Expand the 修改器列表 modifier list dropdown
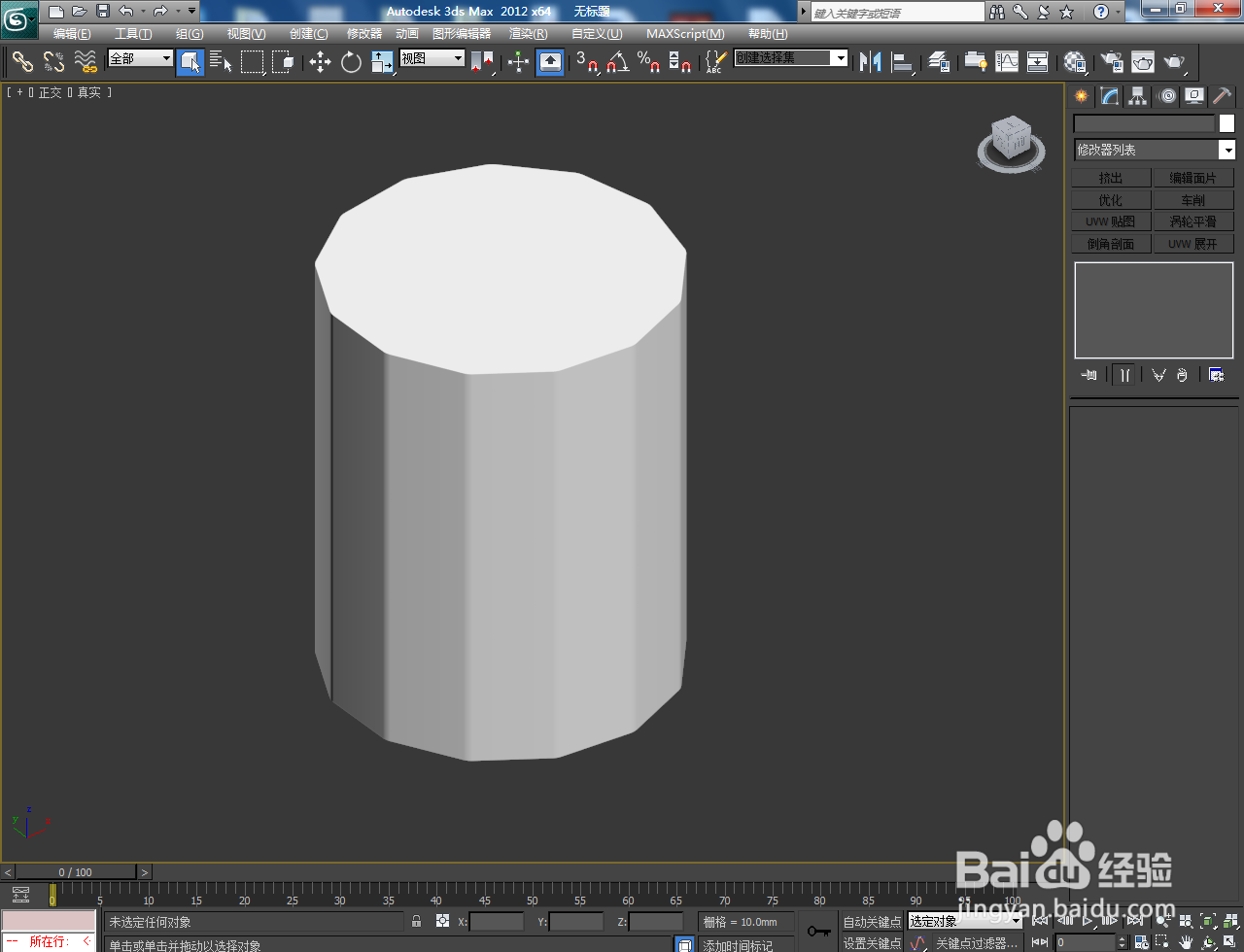The width and height of the screenshot is (1244, 952). [1155, 150]
